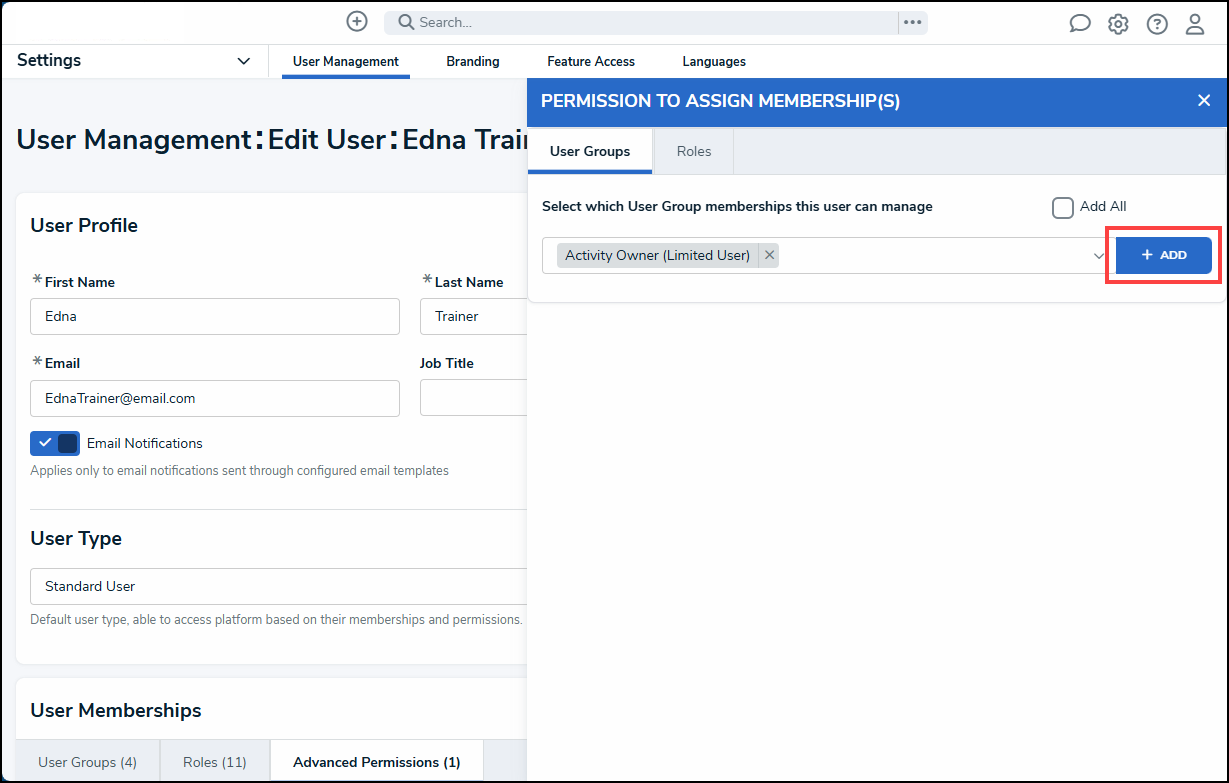Open the user group selection dropdown arrow
The height and width of the screenshot is (783, 1229).
click(x=1098, y=256)
